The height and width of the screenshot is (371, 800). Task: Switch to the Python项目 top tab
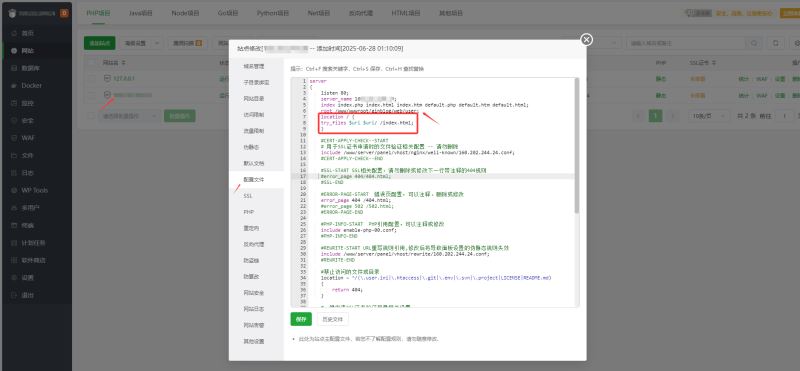point(273,13)
